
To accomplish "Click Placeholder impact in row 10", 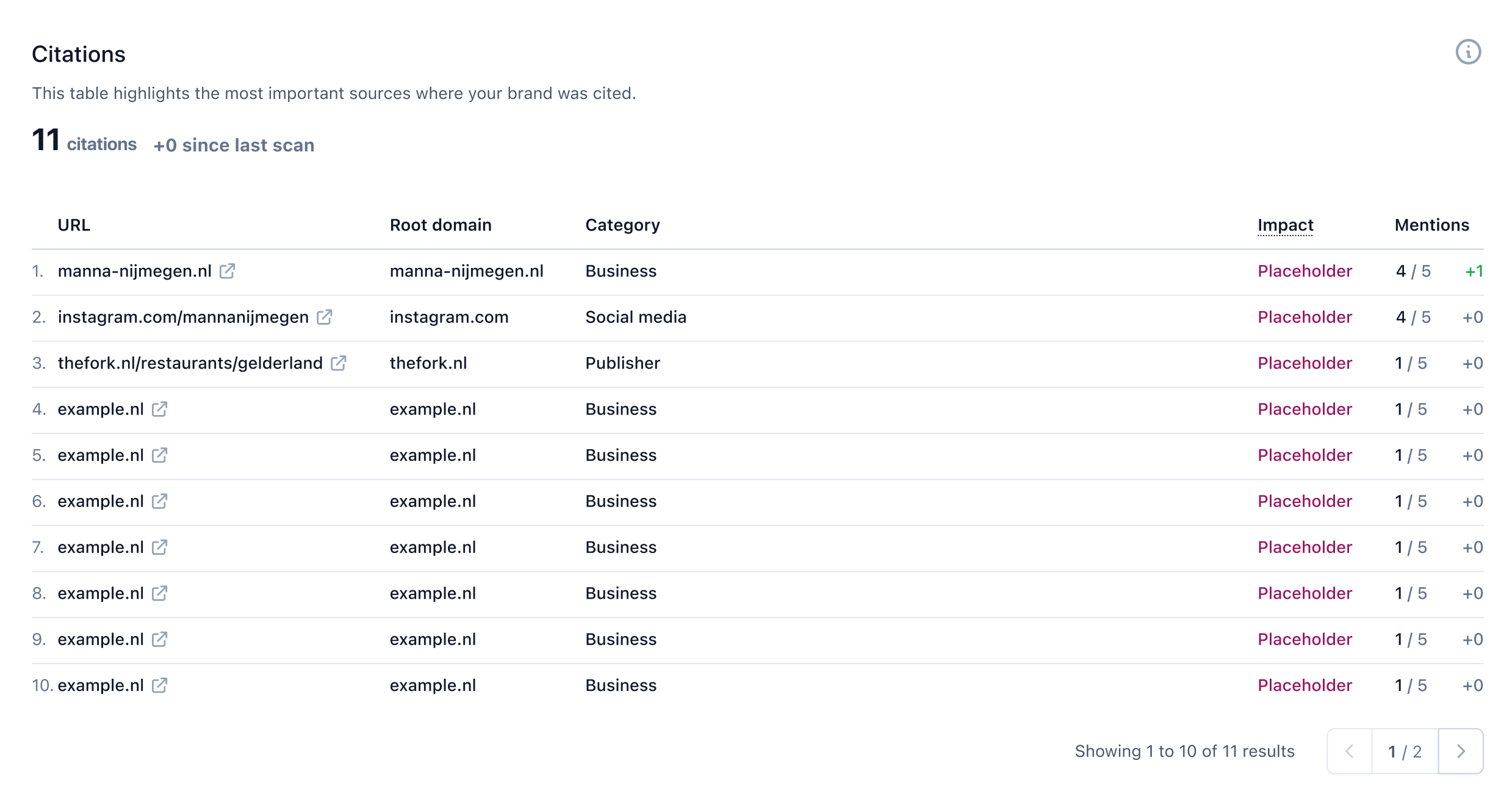I will (1305, 685).
